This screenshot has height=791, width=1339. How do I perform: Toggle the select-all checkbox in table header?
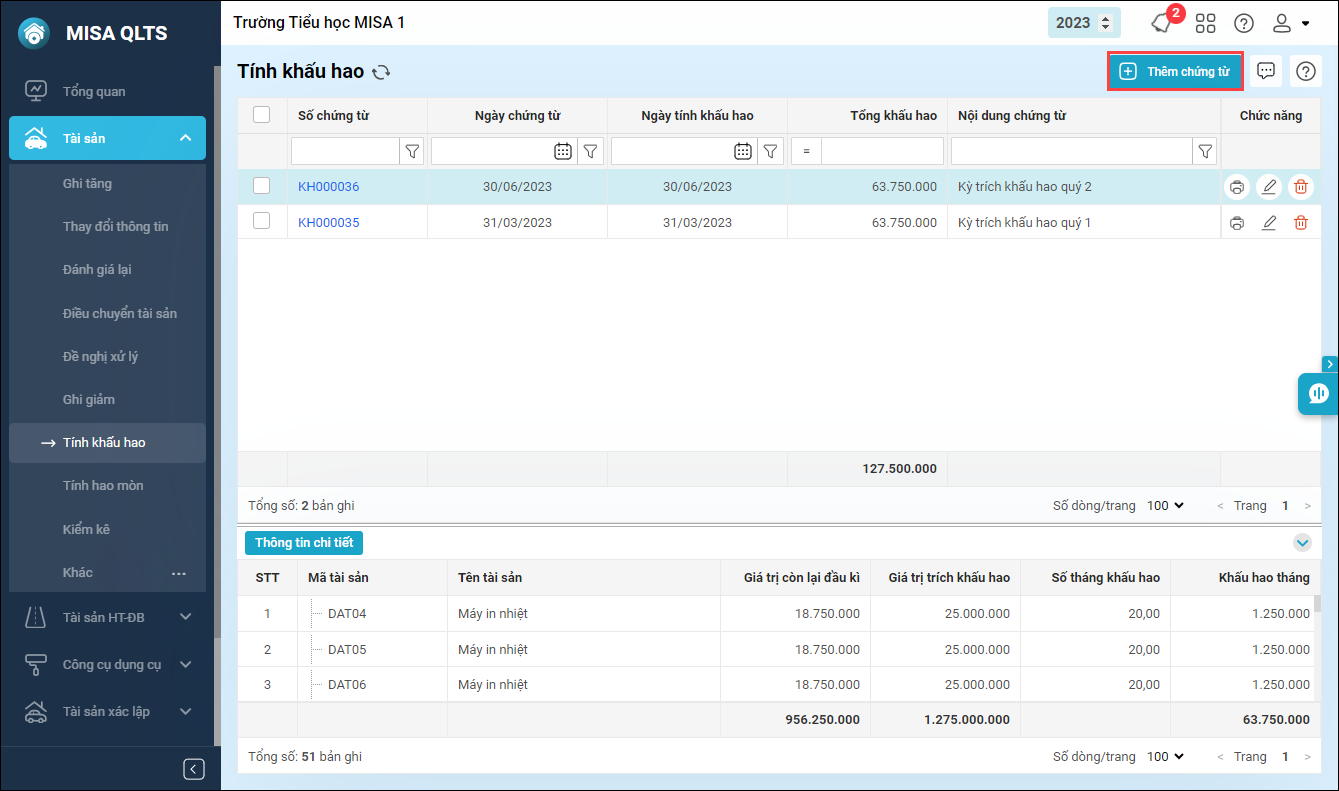262,115
